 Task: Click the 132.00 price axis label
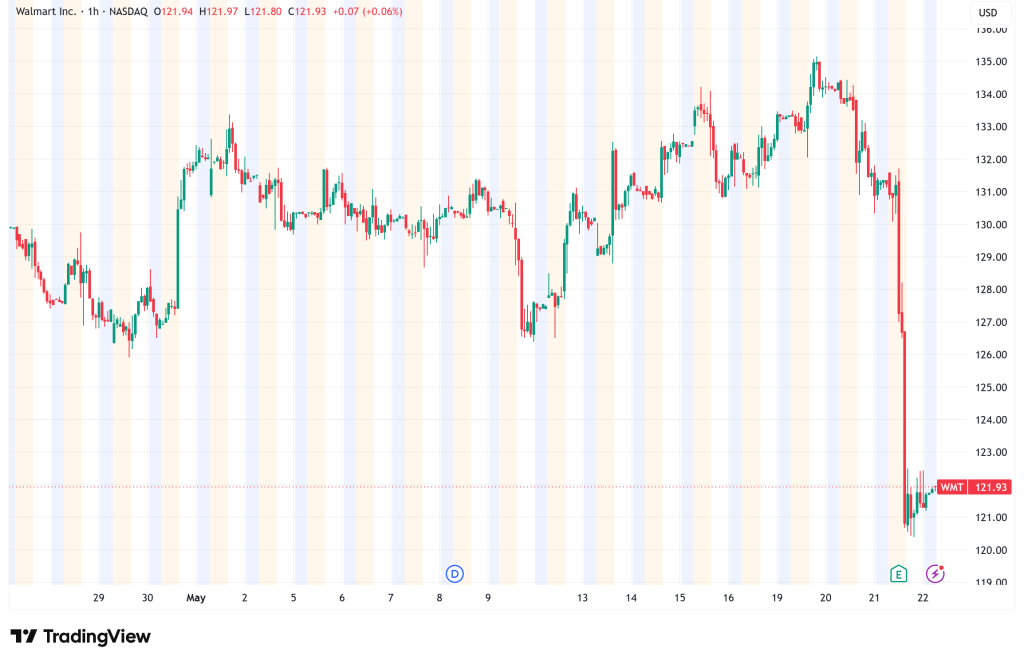[x=991, y=159]
